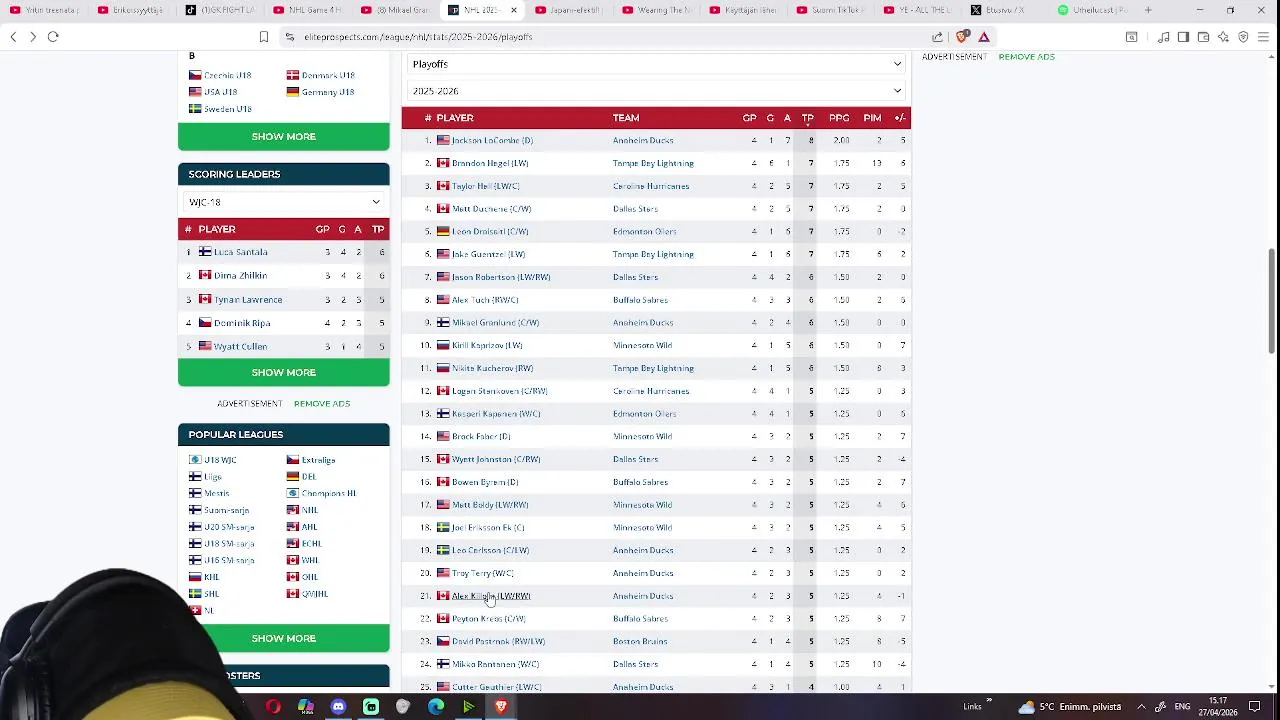
Task: Sort the stats table by PPG column
Action: click(x=839, y=118)
